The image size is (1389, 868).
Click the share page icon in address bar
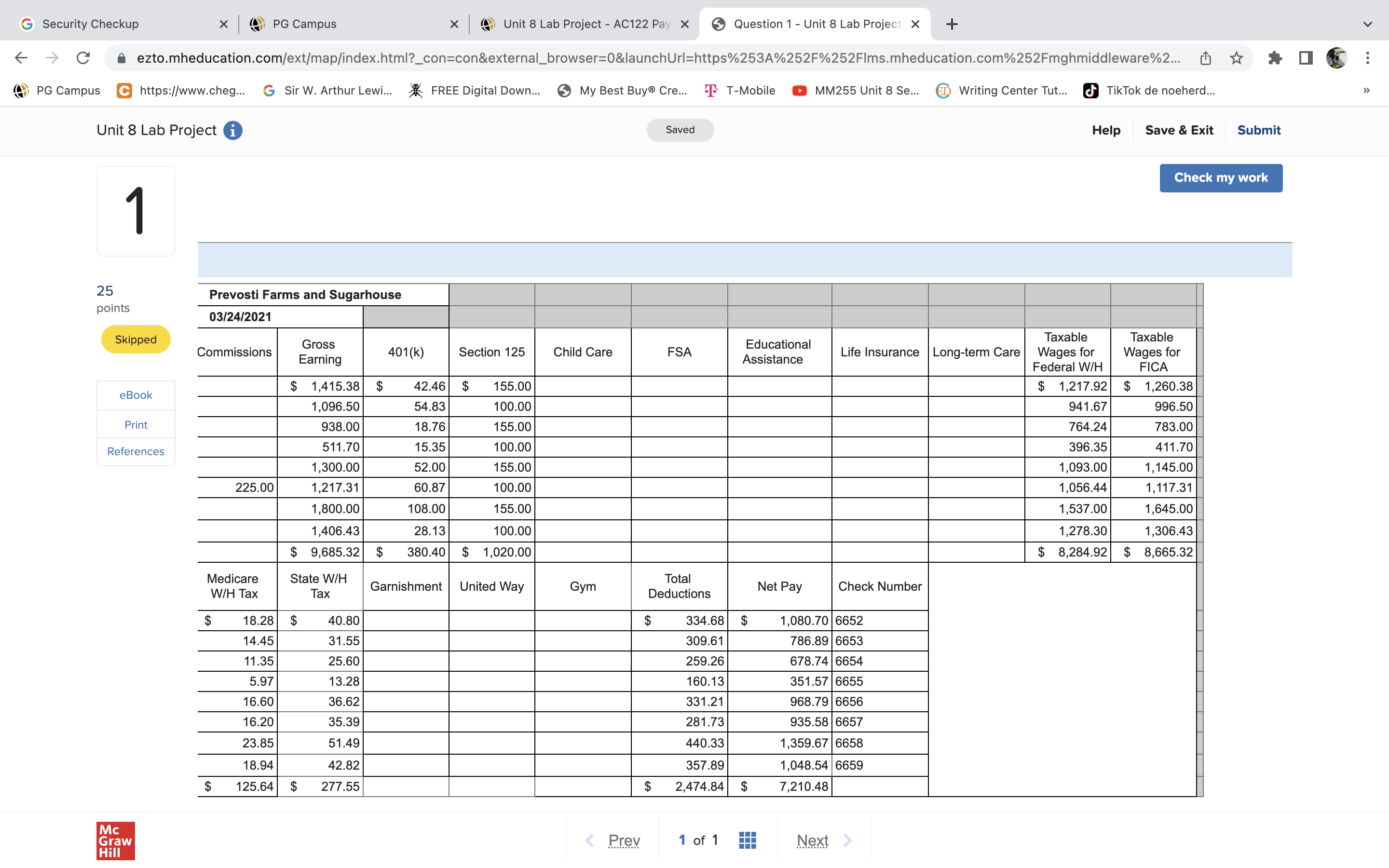(x=1205, y=58)
